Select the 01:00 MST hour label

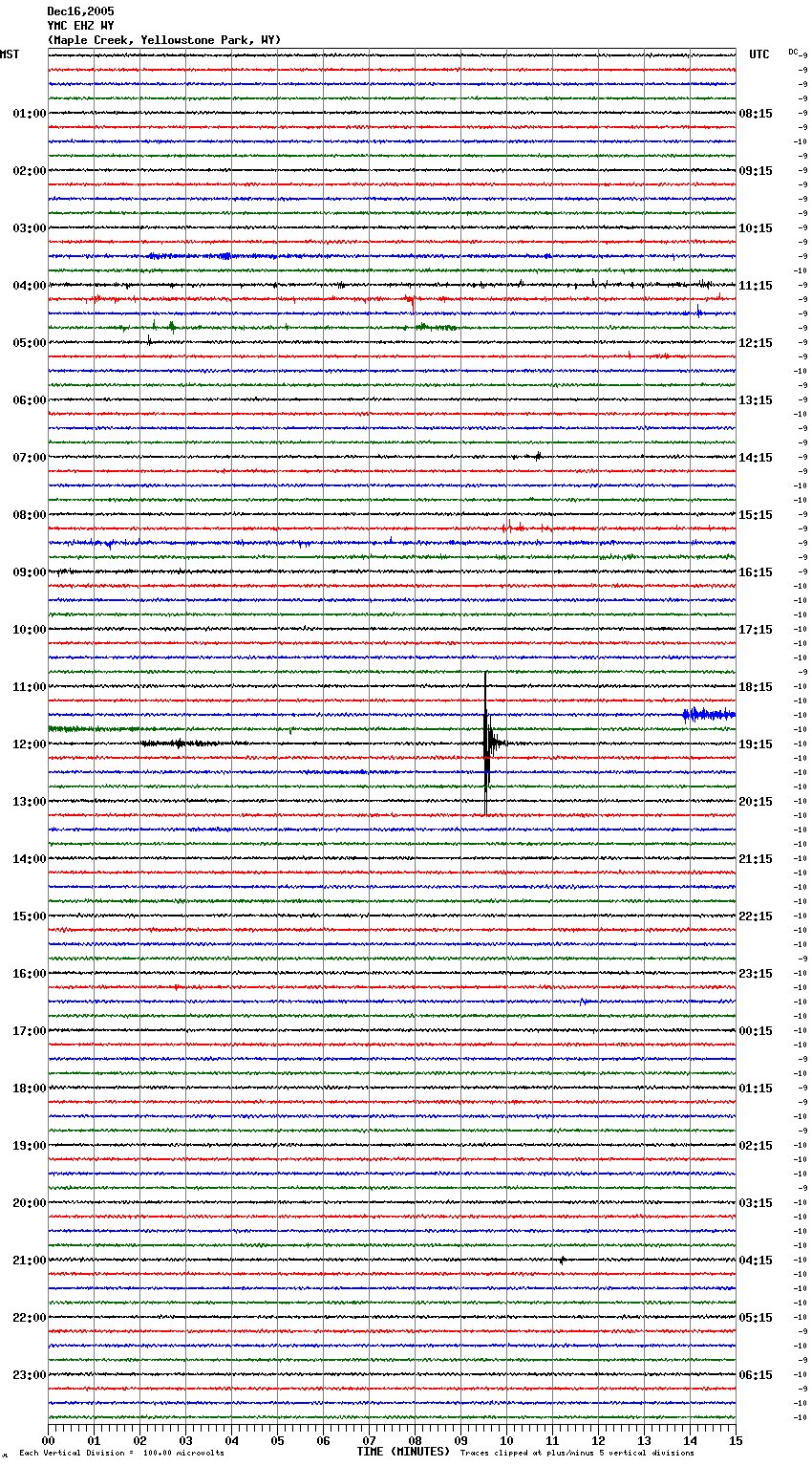pyautogui.click(x=30, y=114)
